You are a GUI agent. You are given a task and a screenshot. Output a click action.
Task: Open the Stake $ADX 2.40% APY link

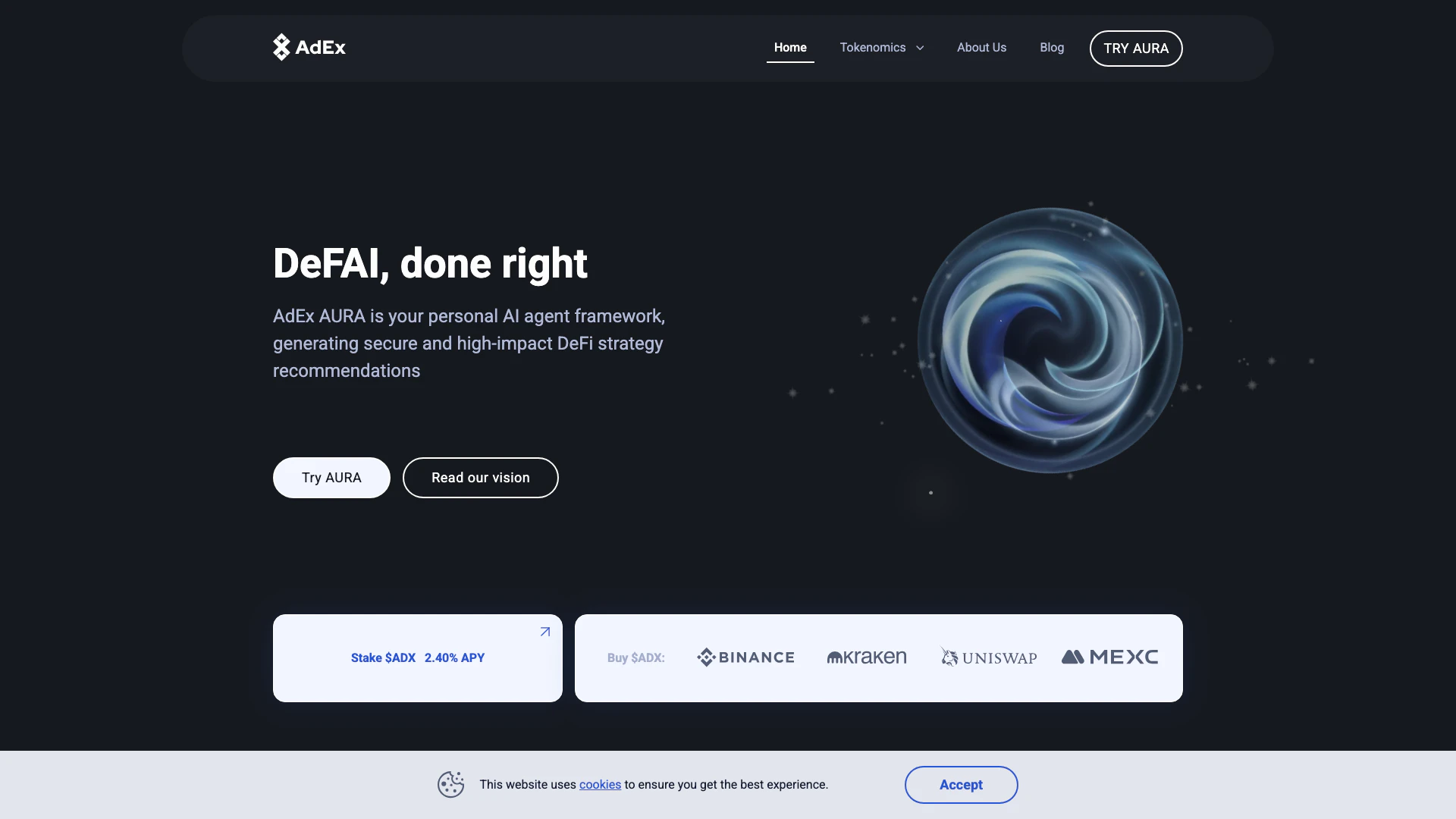pyautogui.click(x=418, y=658)
